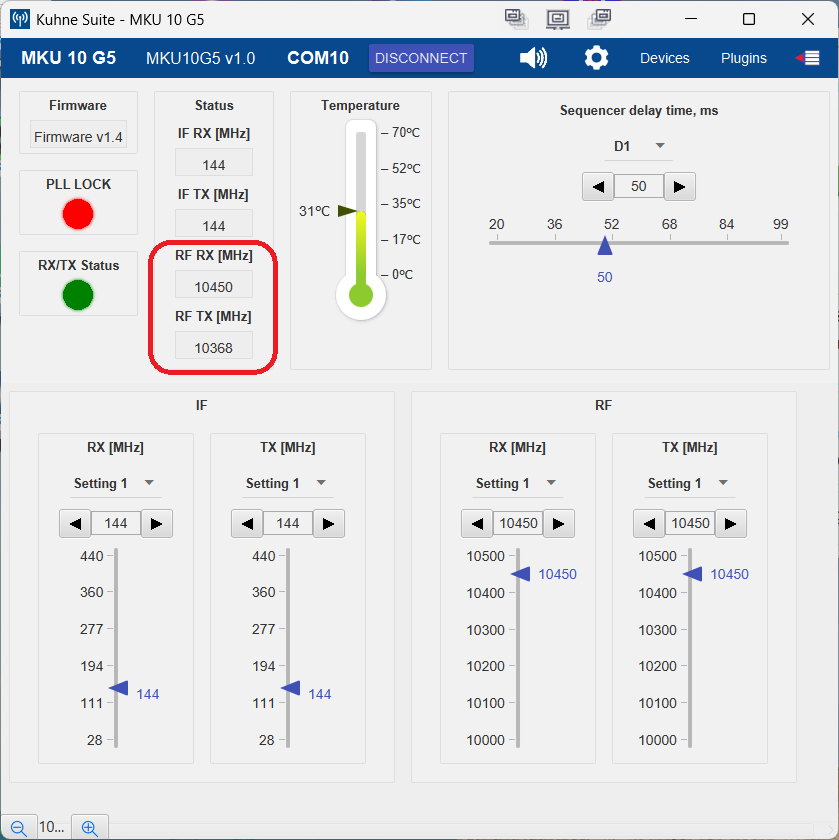Click the first window layout icon in title bar
The width and height of the screenshot is (839, 840).
[x=516, y=19]
